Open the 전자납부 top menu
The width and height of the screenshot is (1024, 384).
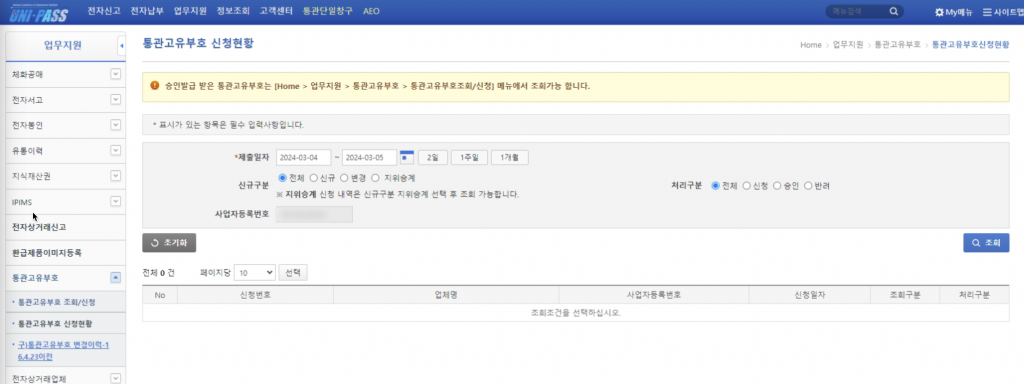pos(147,12)
